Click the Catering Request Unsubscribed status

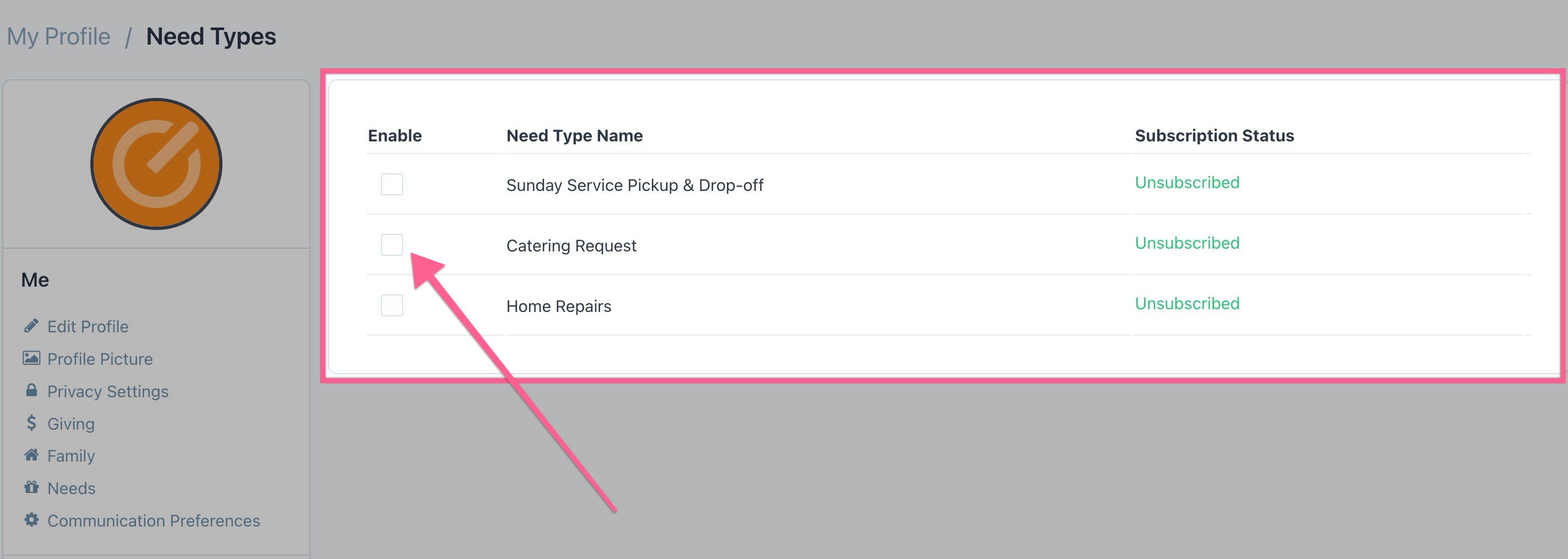(x=1187, y=243)
